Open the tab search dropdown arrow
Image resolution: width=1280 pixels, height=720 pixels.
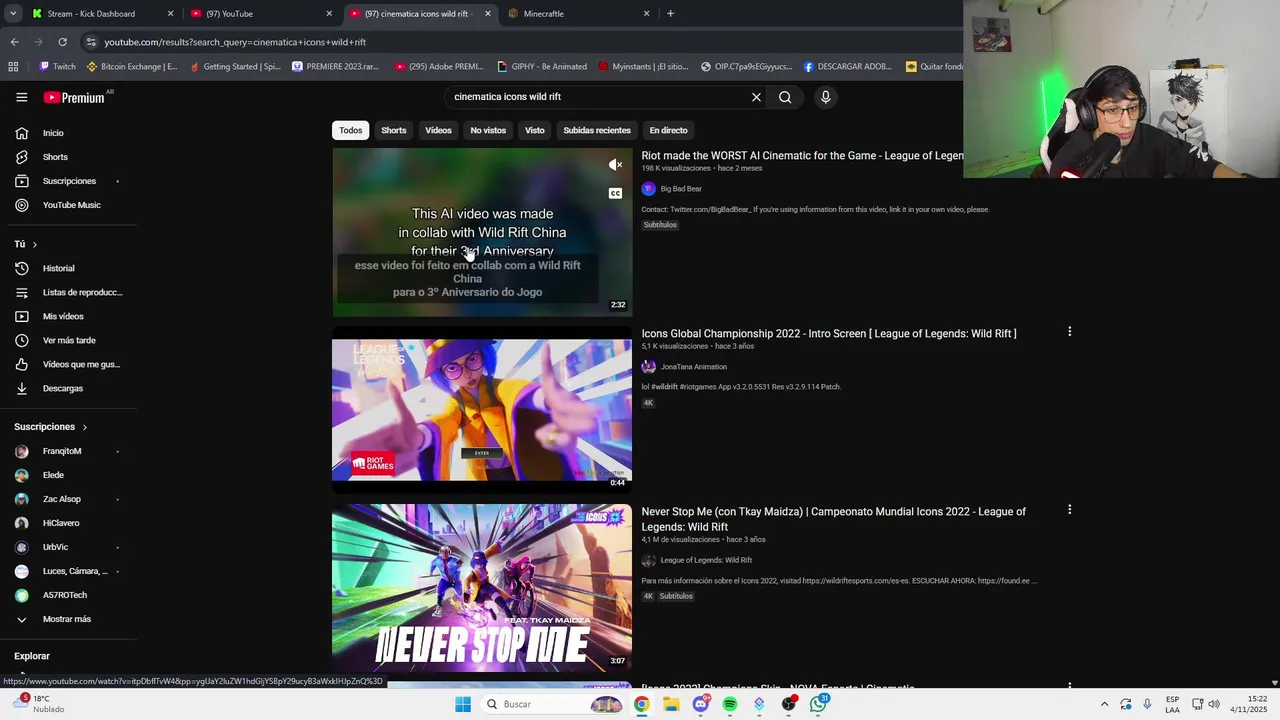[x=12, y=14]
